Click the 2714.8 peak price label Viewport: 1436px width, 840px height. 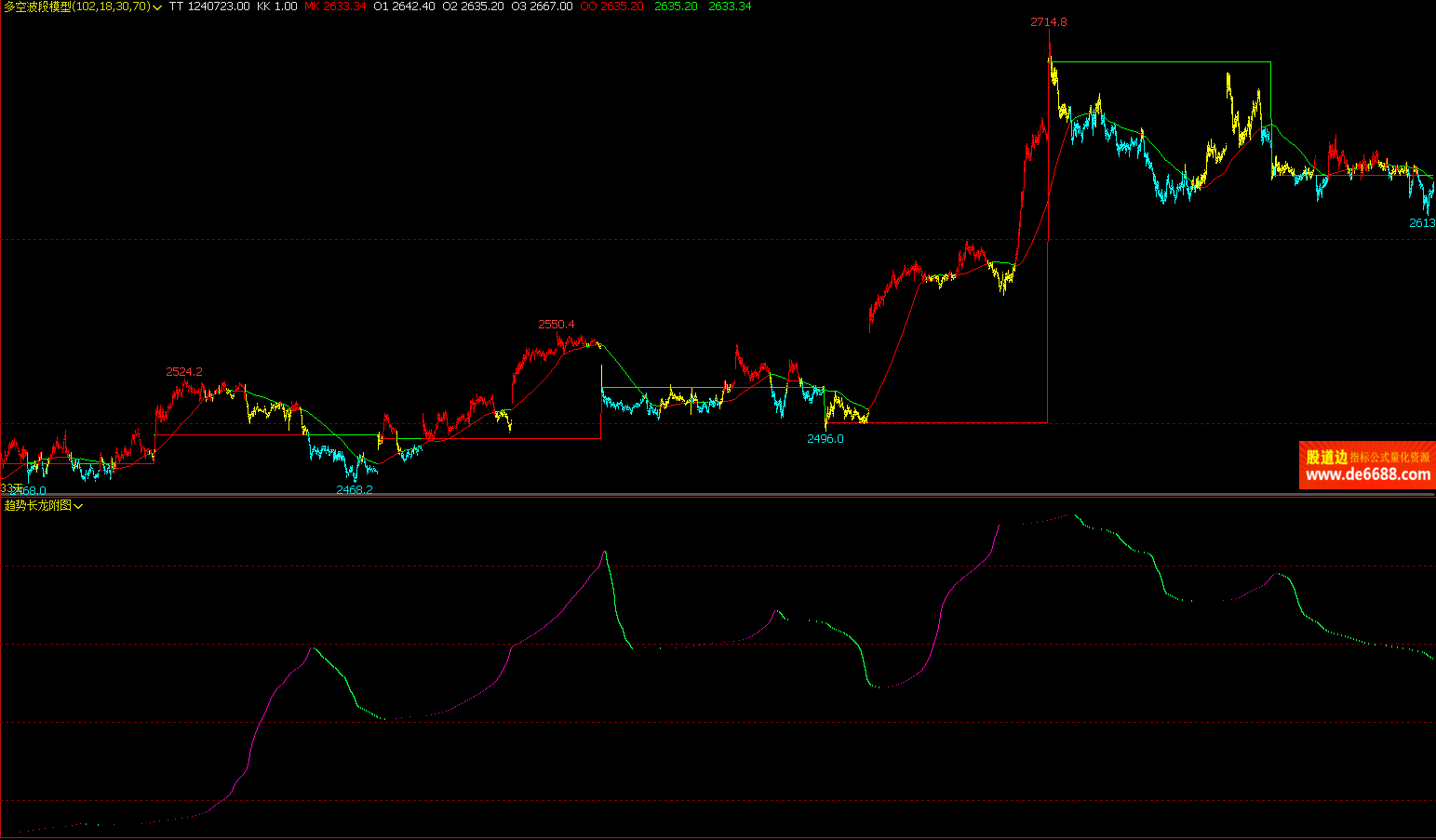pyautogui.click(x=1048, y=22)
